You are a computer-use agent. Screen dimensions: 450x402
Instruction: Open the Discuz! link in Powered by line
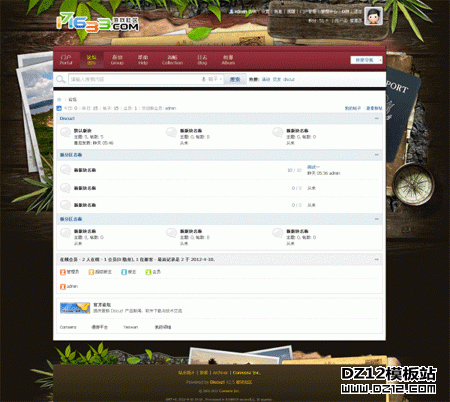coord(217,382)
